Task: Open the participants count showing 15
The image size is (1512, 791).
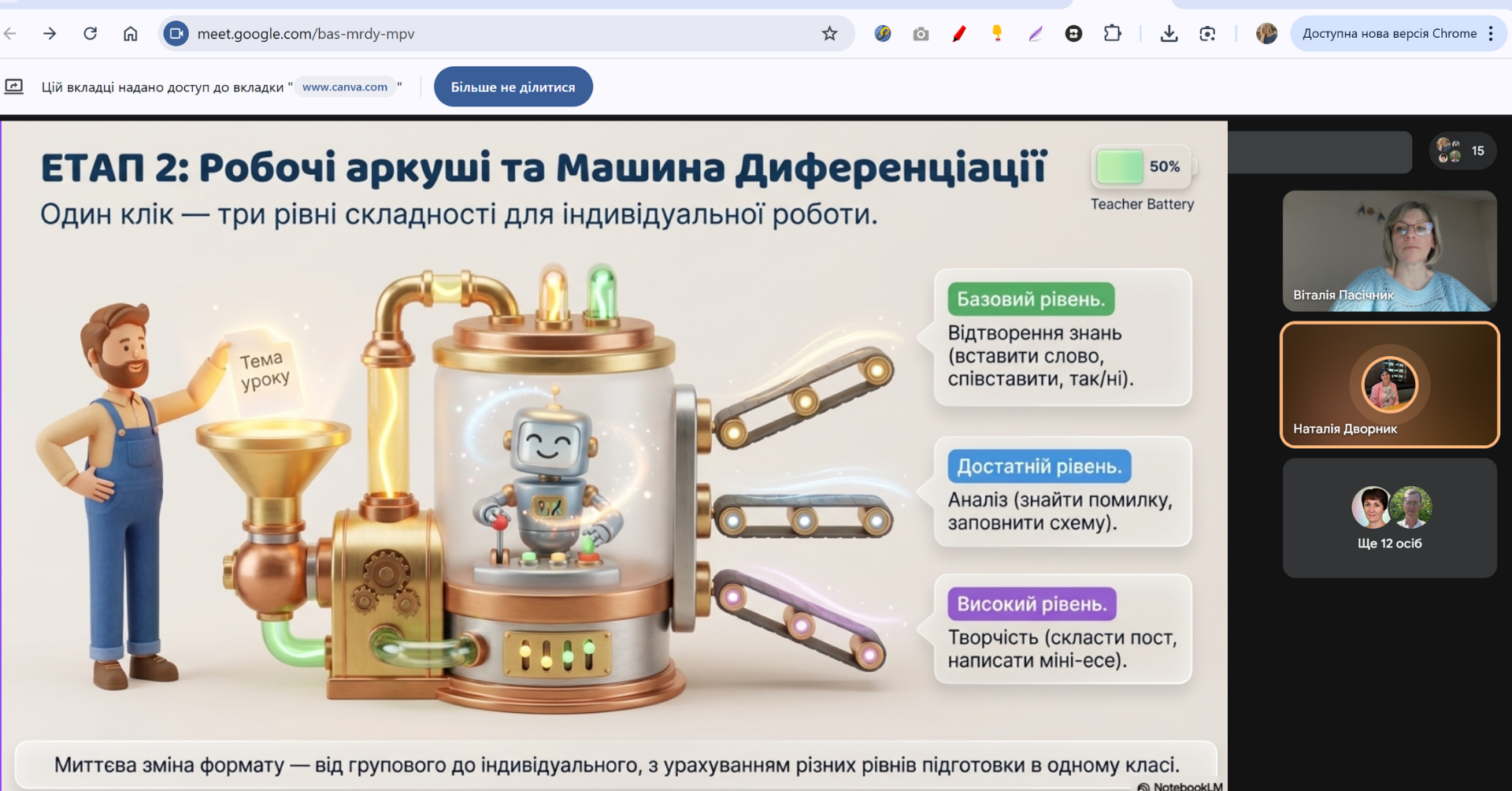Action: tap(1462, 150)
